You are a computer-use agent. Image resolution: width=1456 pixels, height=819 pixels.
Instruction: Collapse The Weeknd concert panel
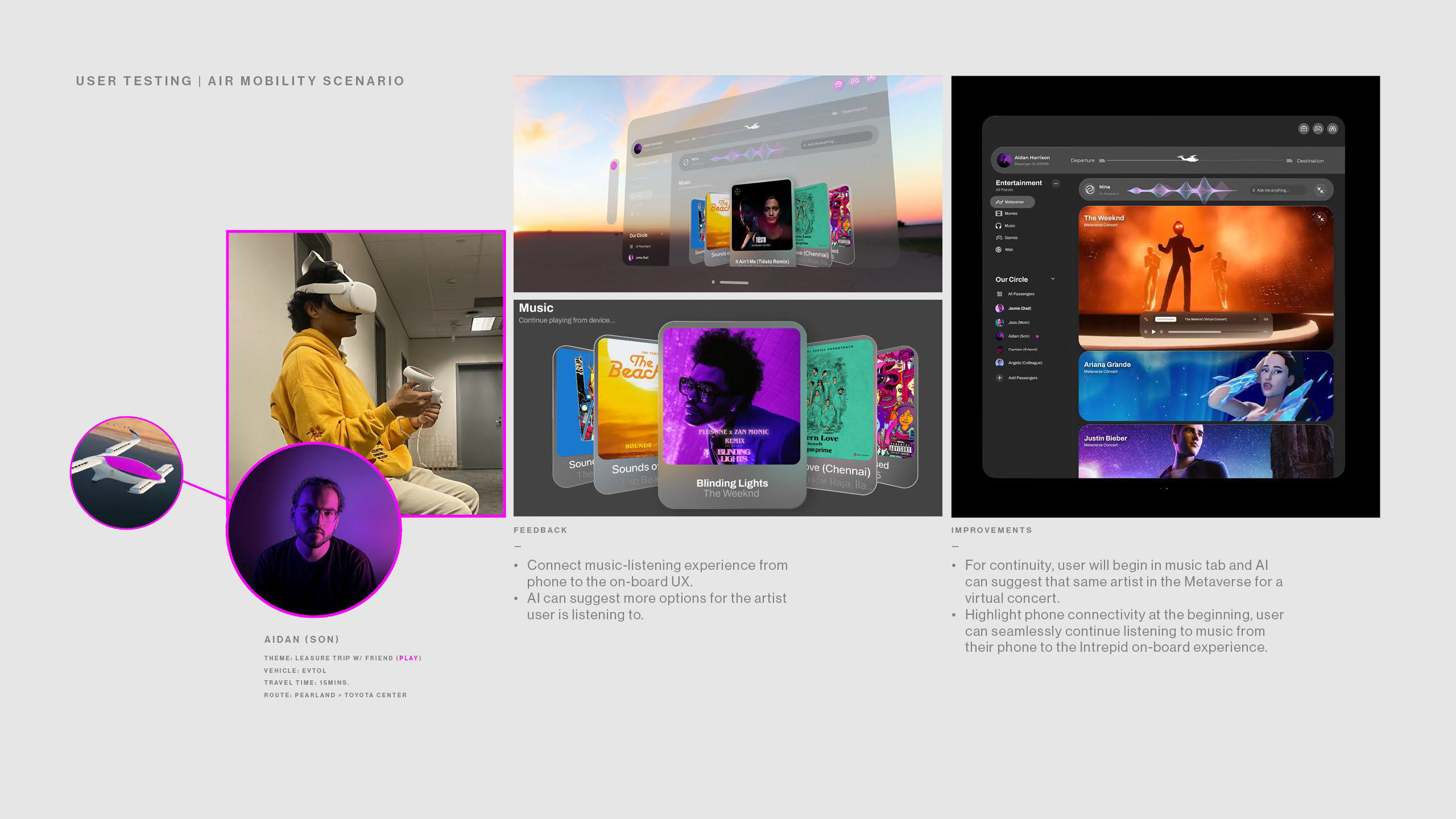(x=1320, y=218)
